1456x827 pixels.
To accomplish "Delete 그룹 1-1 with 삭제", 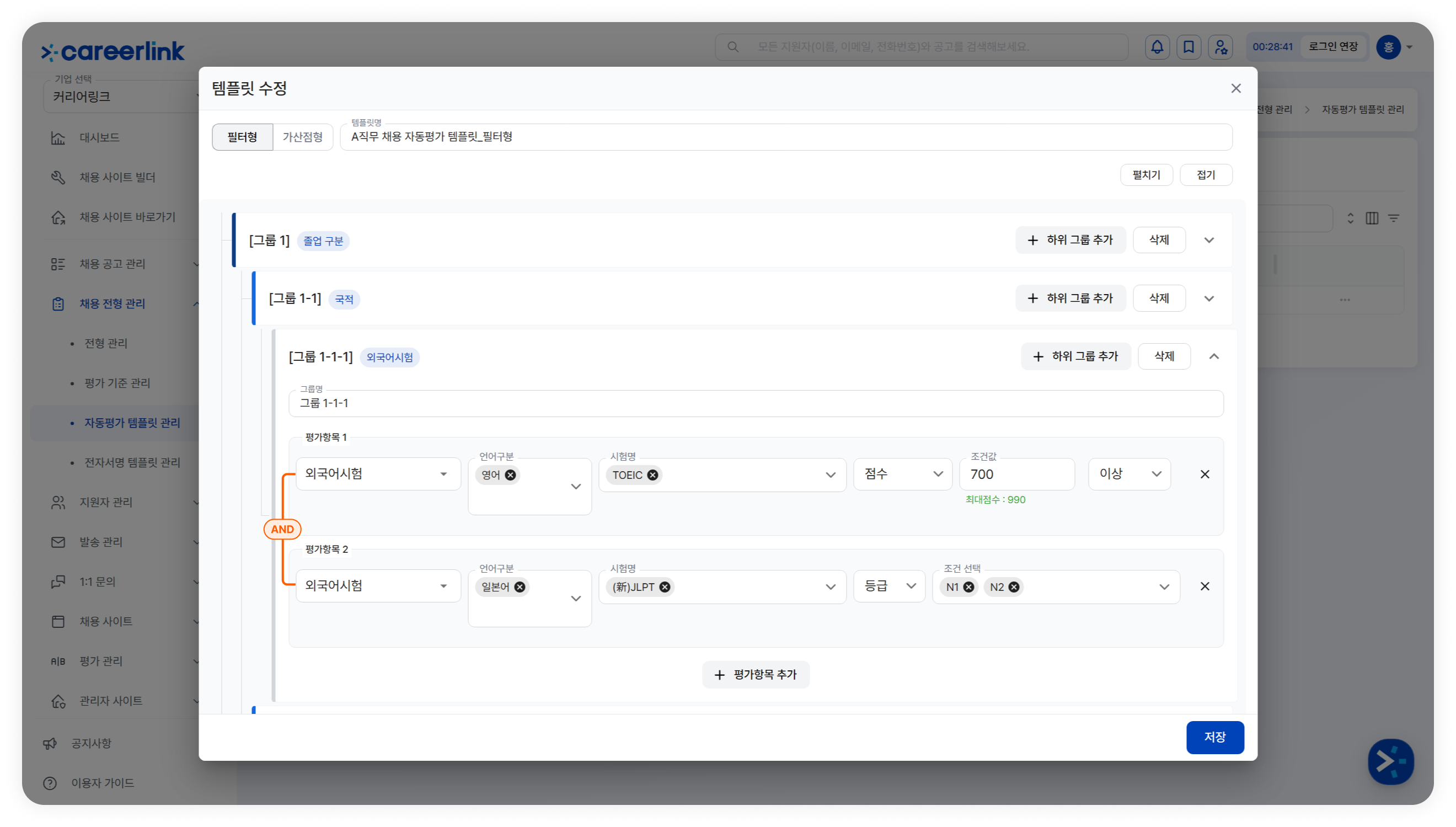I will [x=1159, y=299].
